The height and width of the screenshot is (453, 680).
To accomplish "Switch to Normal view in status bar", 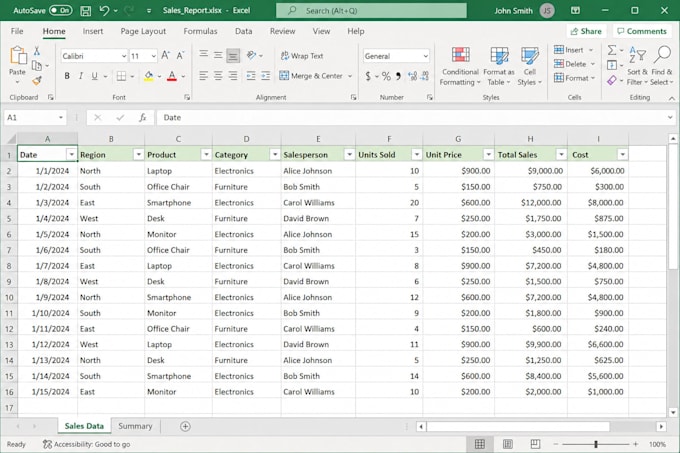I will click(480, 444).
